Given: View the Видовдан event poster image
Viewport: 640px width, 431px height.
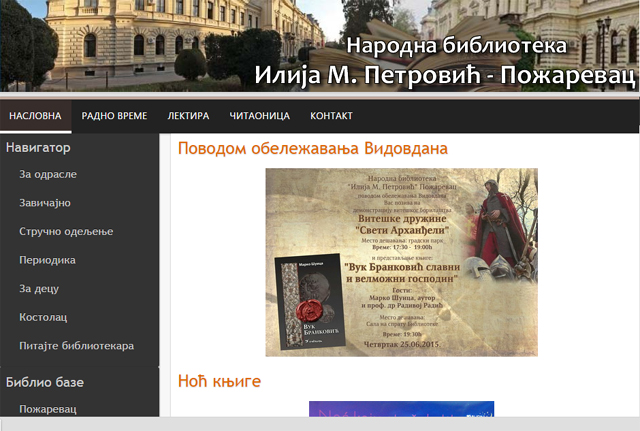Looking at the screenshot, I should [402, 262].
